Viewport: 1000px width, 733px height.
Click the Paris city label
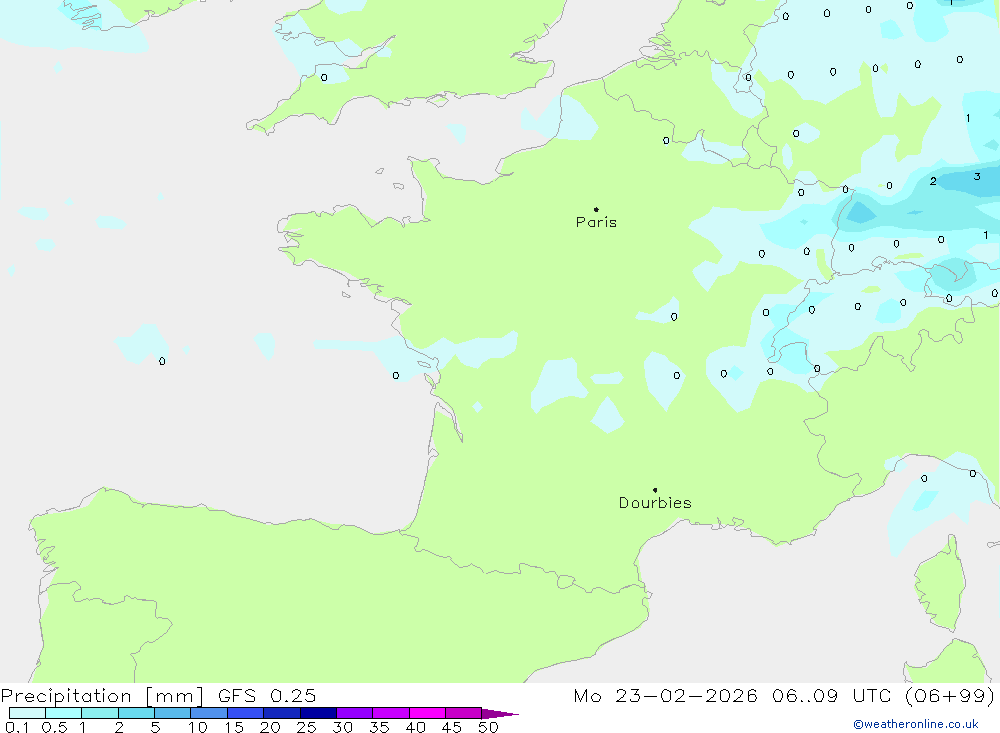[x=596, y=222]
